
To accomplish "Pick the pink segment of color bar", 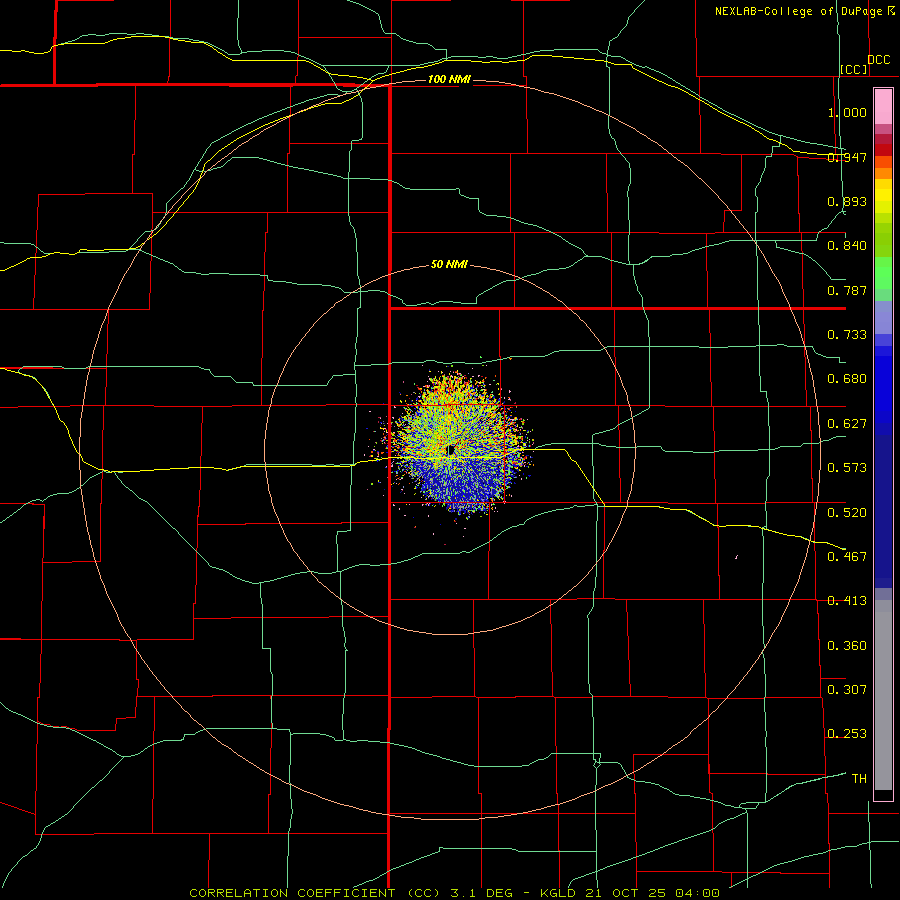I will pos(883,107).
